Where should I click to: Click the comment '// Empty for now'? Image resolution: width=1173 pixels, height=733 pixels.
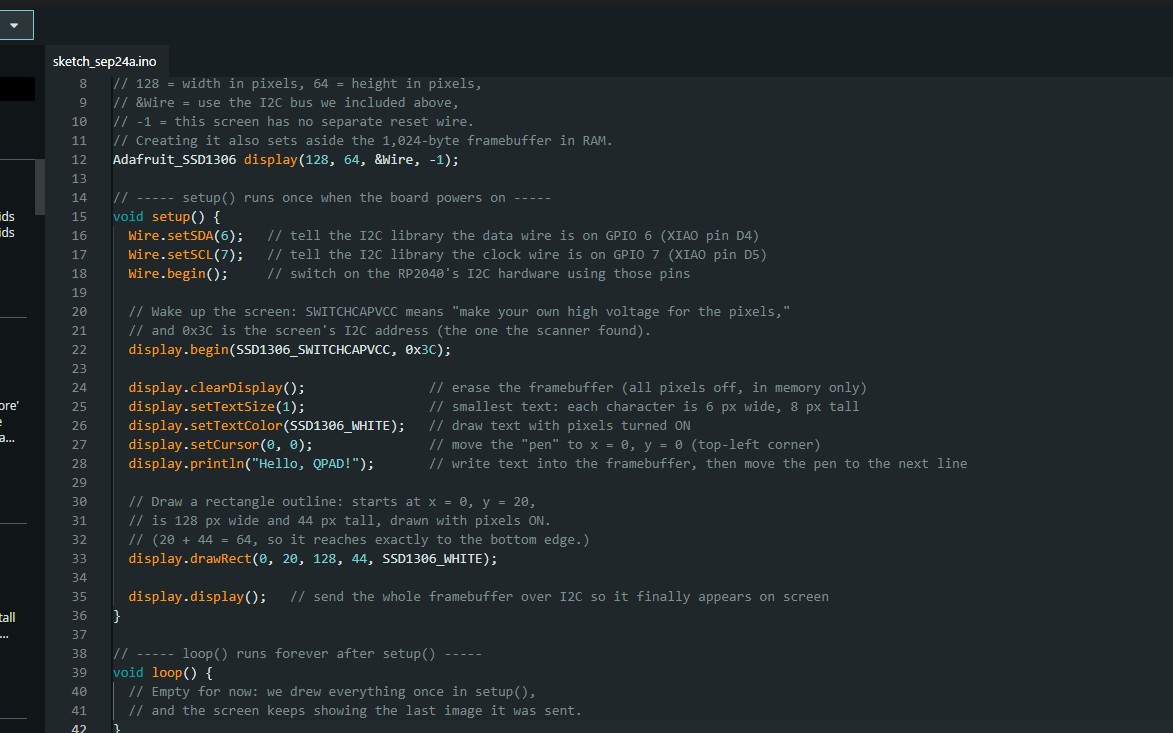(x=332, y=692)
